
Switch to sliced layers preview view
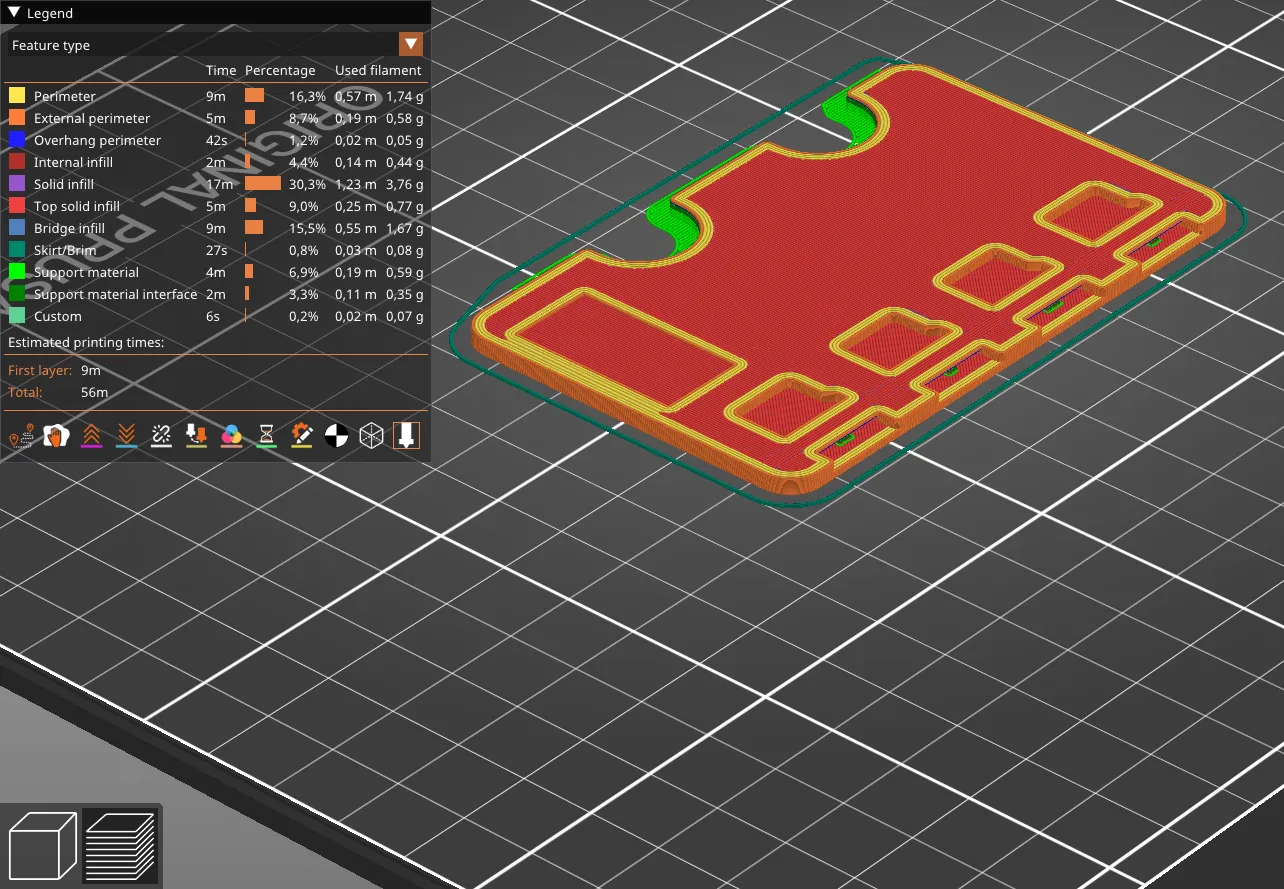pyautogui.click(x=120, y=846)
